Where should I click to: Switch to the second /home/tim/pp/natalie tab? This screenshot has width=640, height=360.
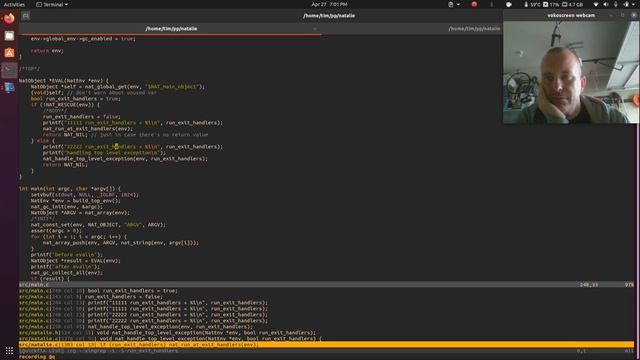point(473,29)
